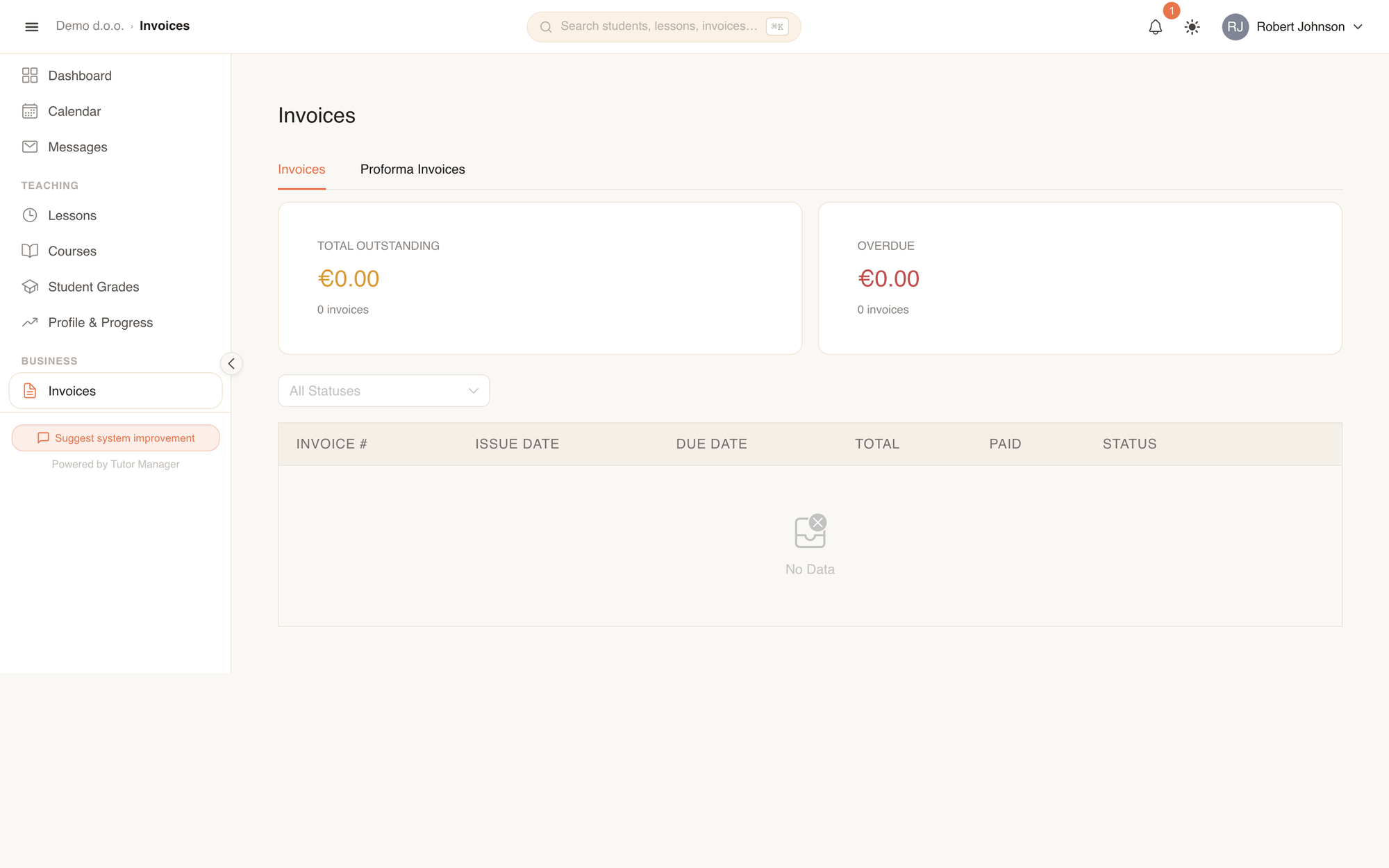
Task: Click the Total Outstanding €0.00 amount
Action: click(349, 278)
